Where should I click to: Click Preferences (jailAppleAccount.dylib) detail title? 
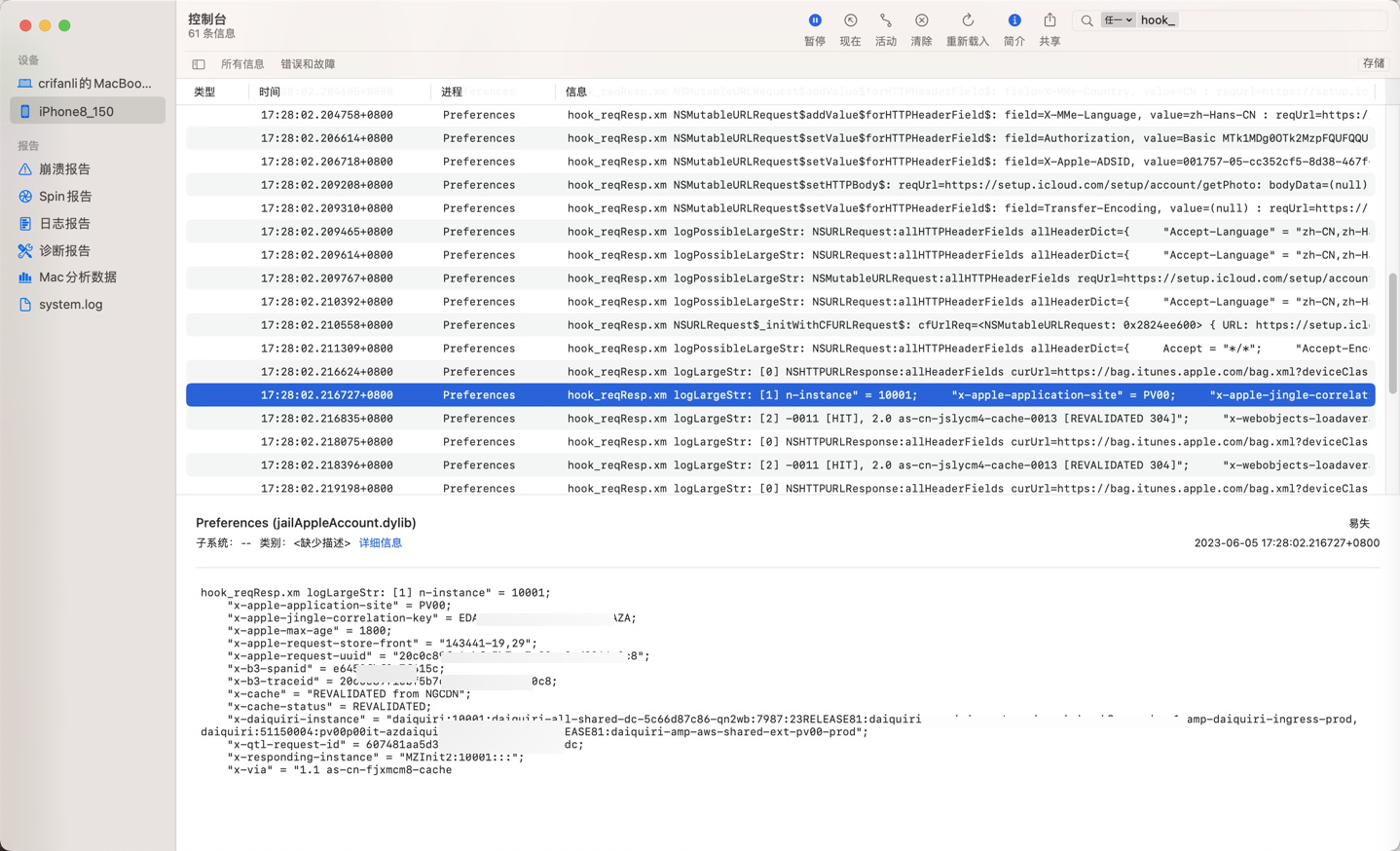click(306, 523)
